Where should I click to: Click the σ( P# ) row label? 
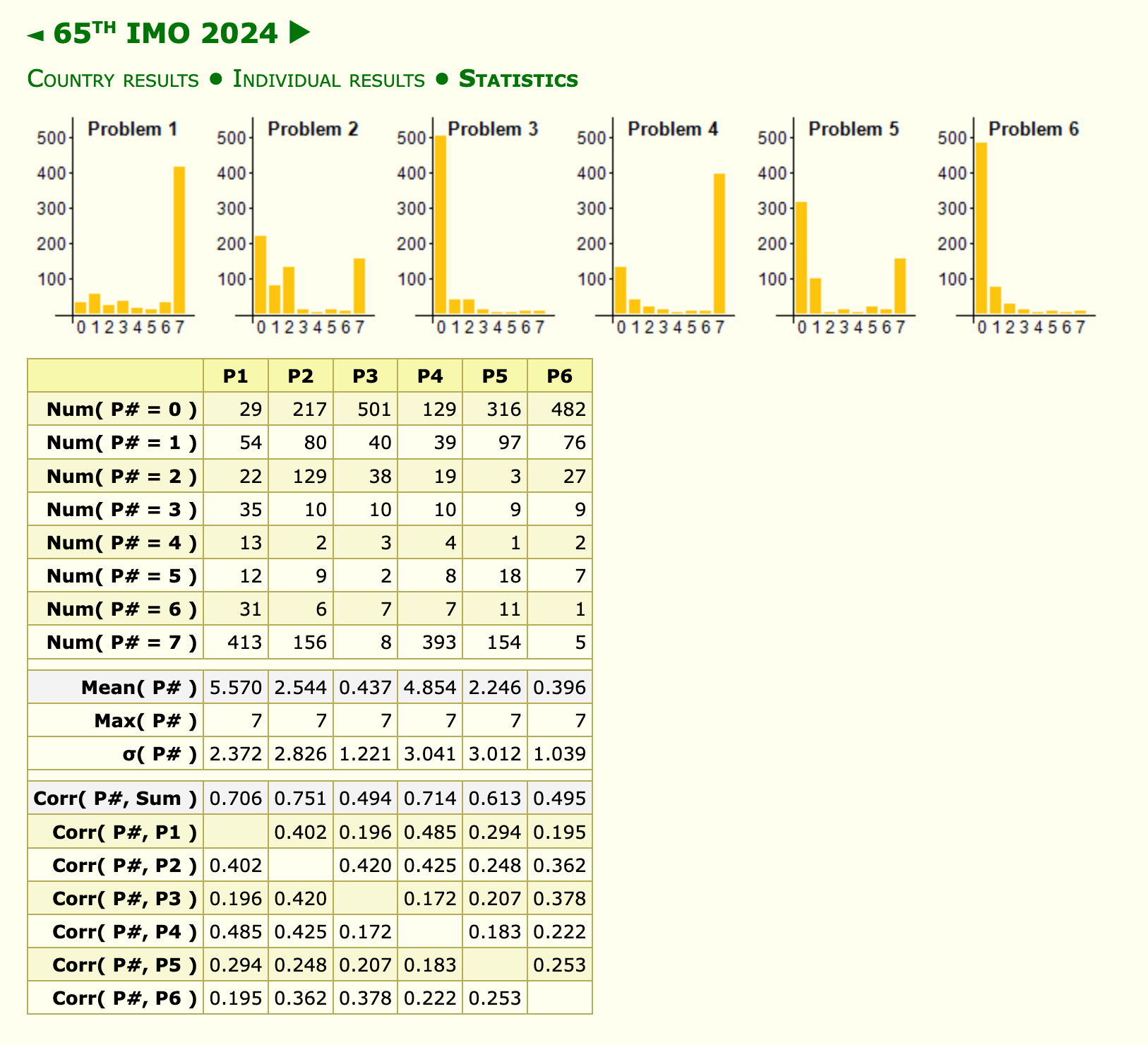[x=159, y=754]
